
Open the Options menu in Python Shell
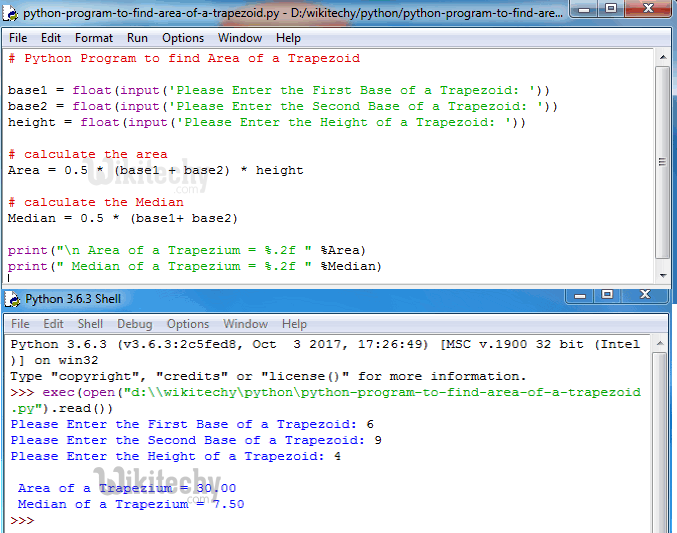coord(188,324)
